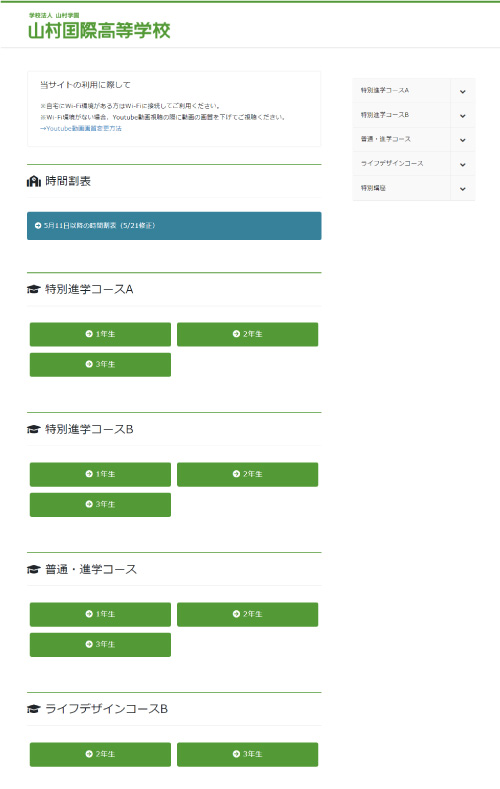Screen dimensions: 500x789
Task: Click graduation cap icon beside 特別進学コースA heading
Action: click(x=33, y=289)
